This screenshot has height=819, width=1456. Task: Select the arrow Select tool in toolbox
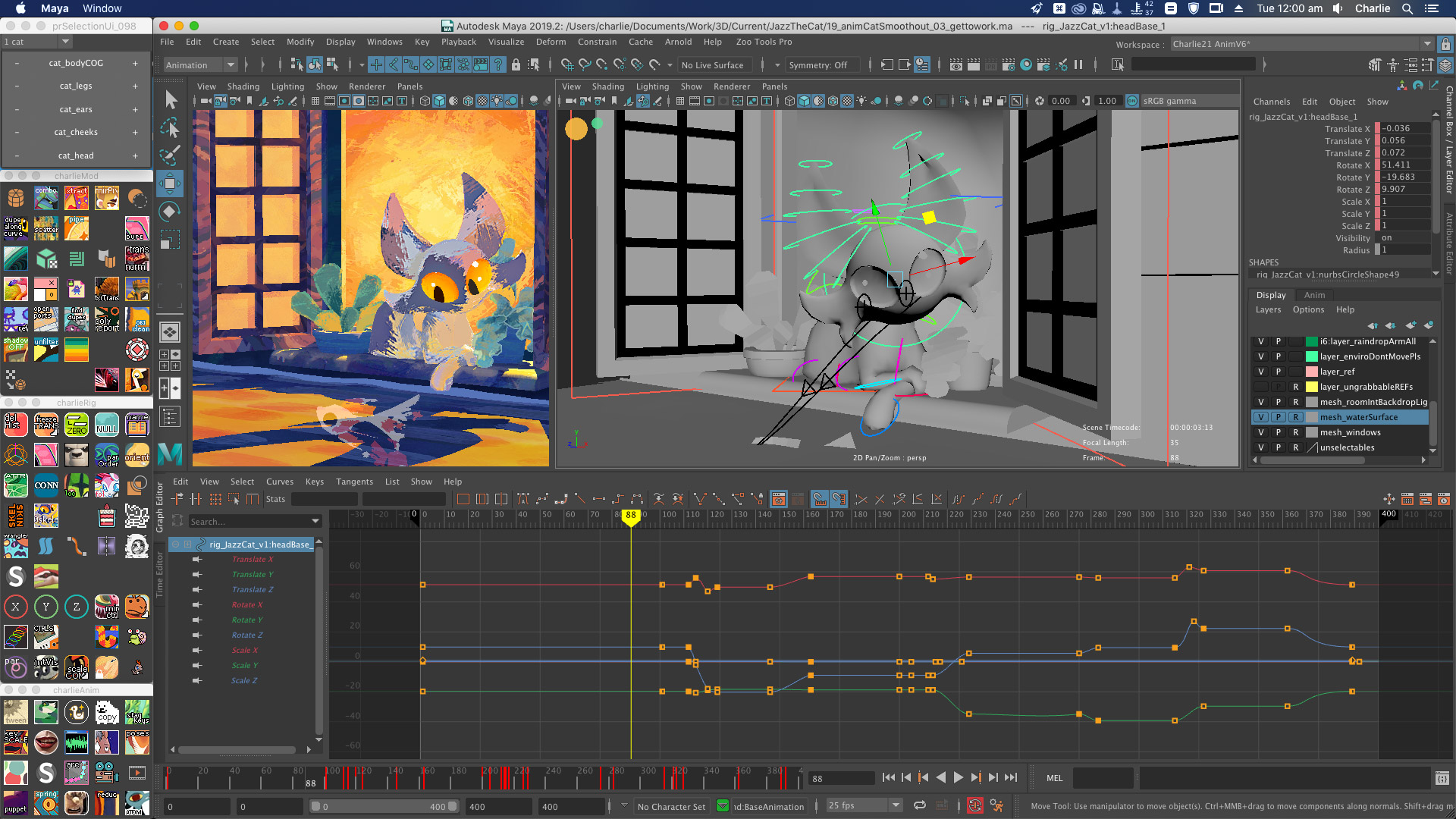coord(171,99)
